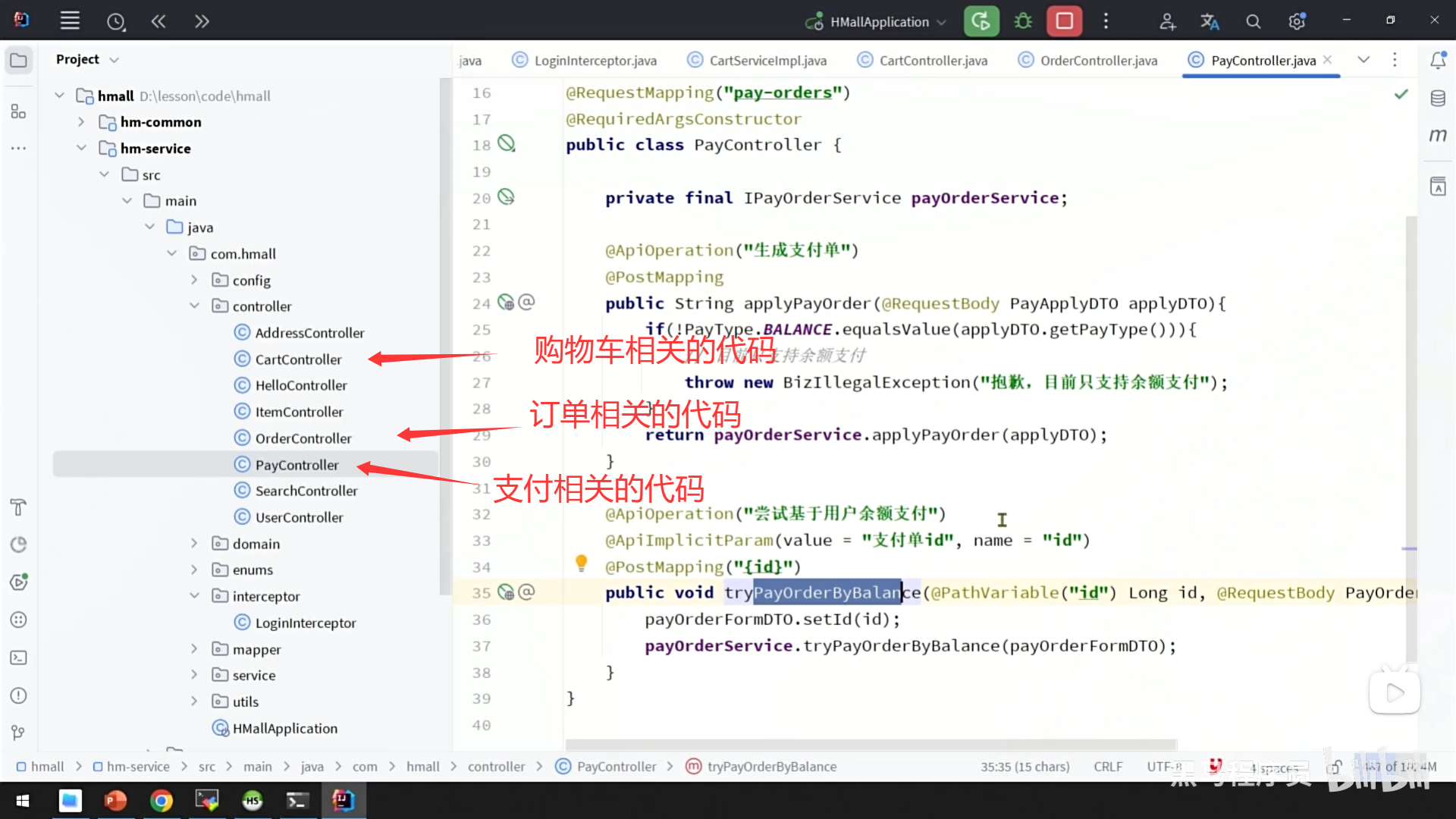Click the CRLF line separator button
1456x819 pixels.
pyautogui.click(x=1108, y=767)
